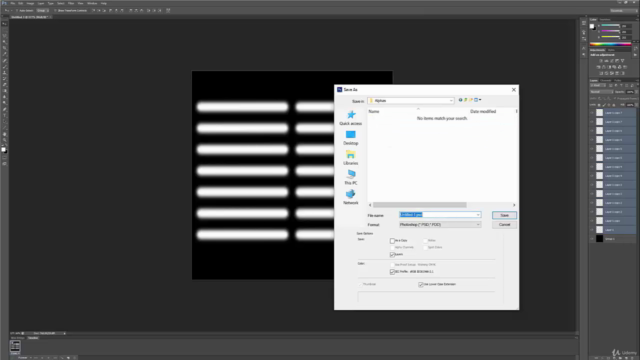Open the layer Kind filter dropdown
The height and width of the screenshot is (360, 640).
coord(598,86)
